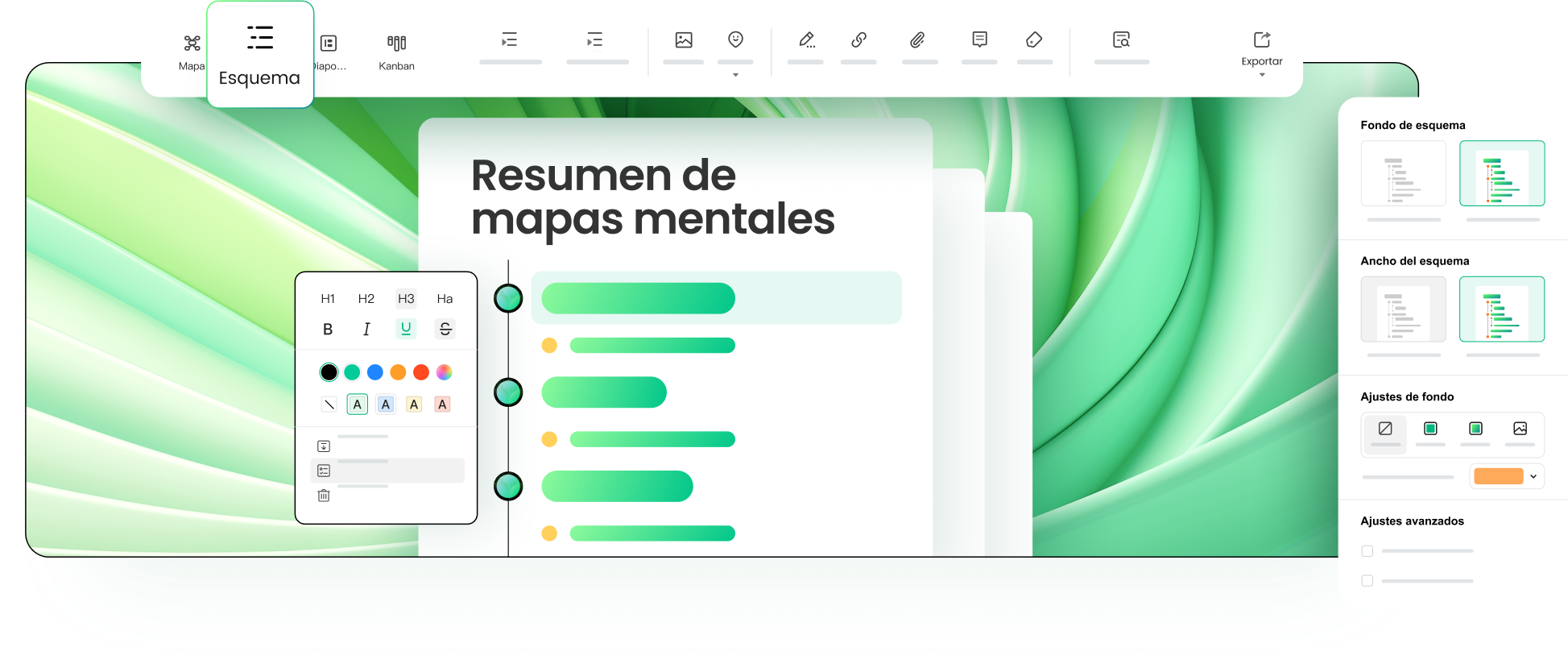The height and width of the screenshot is (672, 1568).
Task: Apply Ha heading style
Action: 445,298
